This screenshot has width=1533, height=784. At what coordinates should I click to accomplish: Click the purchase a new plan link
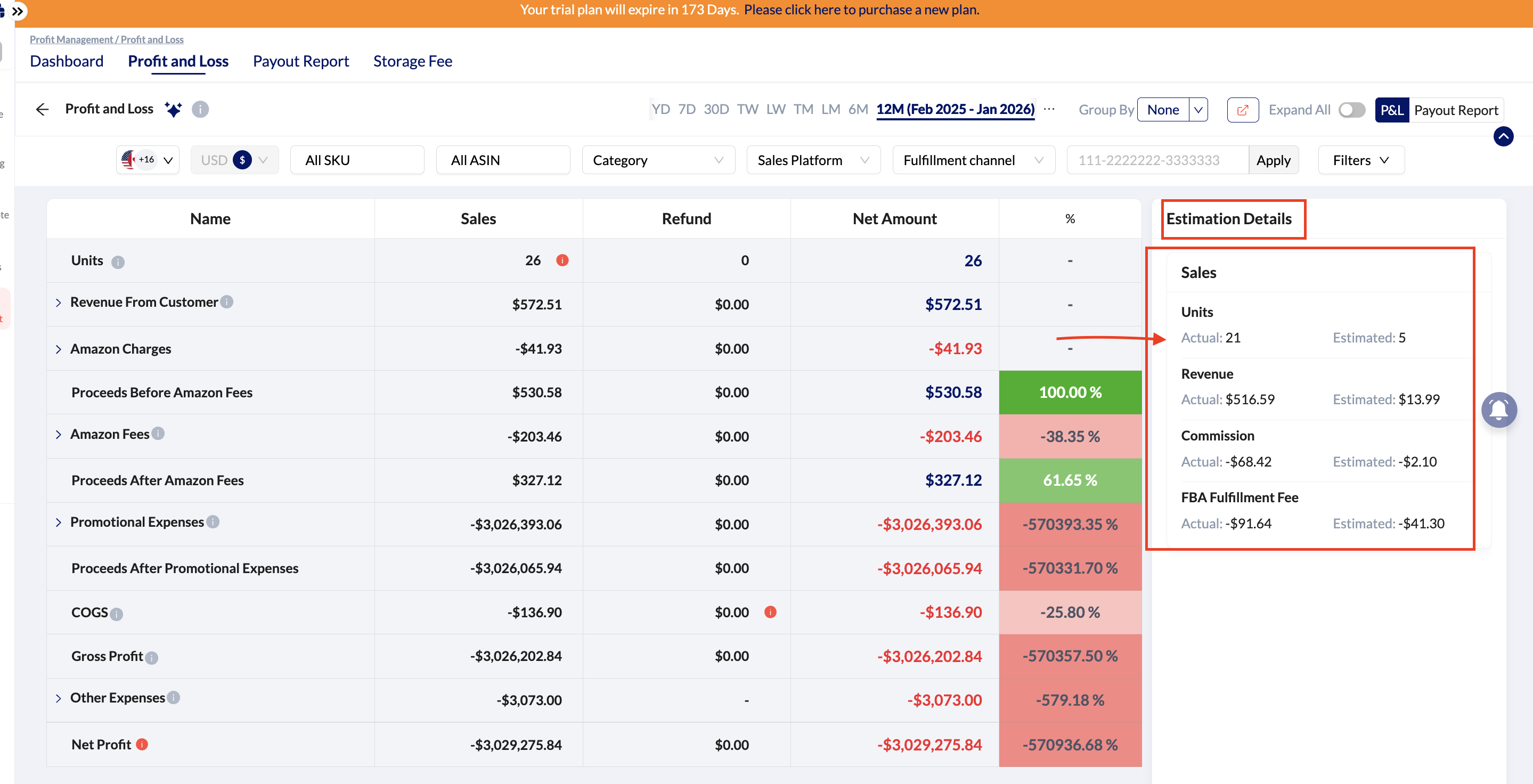[x=861, y=10]
